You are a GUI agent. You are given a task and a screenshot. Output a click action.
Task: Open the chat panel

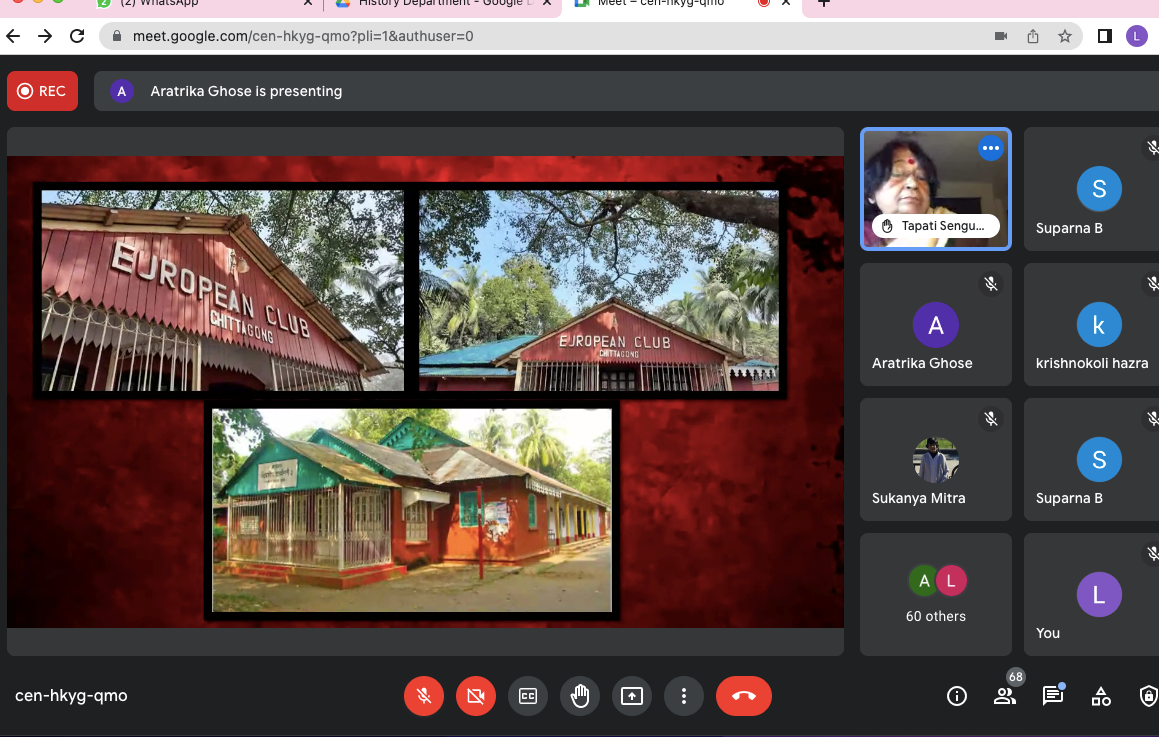pyautogui.click(x=1052, y=696)
